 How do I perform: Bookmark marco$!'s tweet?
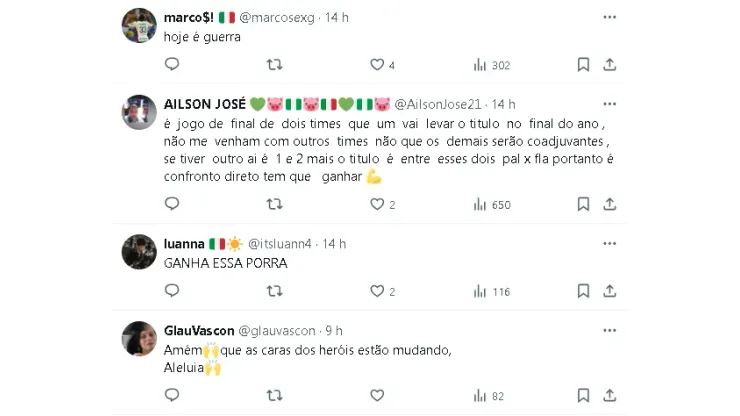pyautogui.click(x=583, y=65)
